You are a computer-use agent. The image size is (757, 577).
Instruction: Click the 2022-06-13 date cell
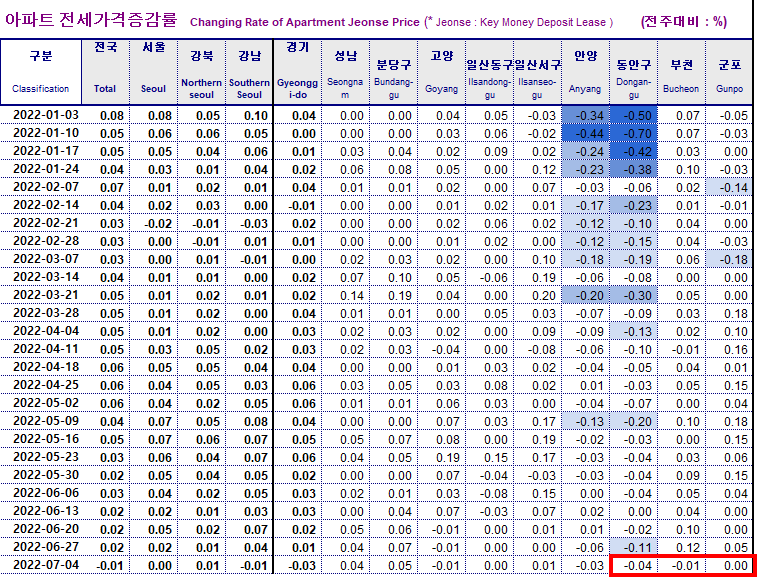tap(41, 511)
